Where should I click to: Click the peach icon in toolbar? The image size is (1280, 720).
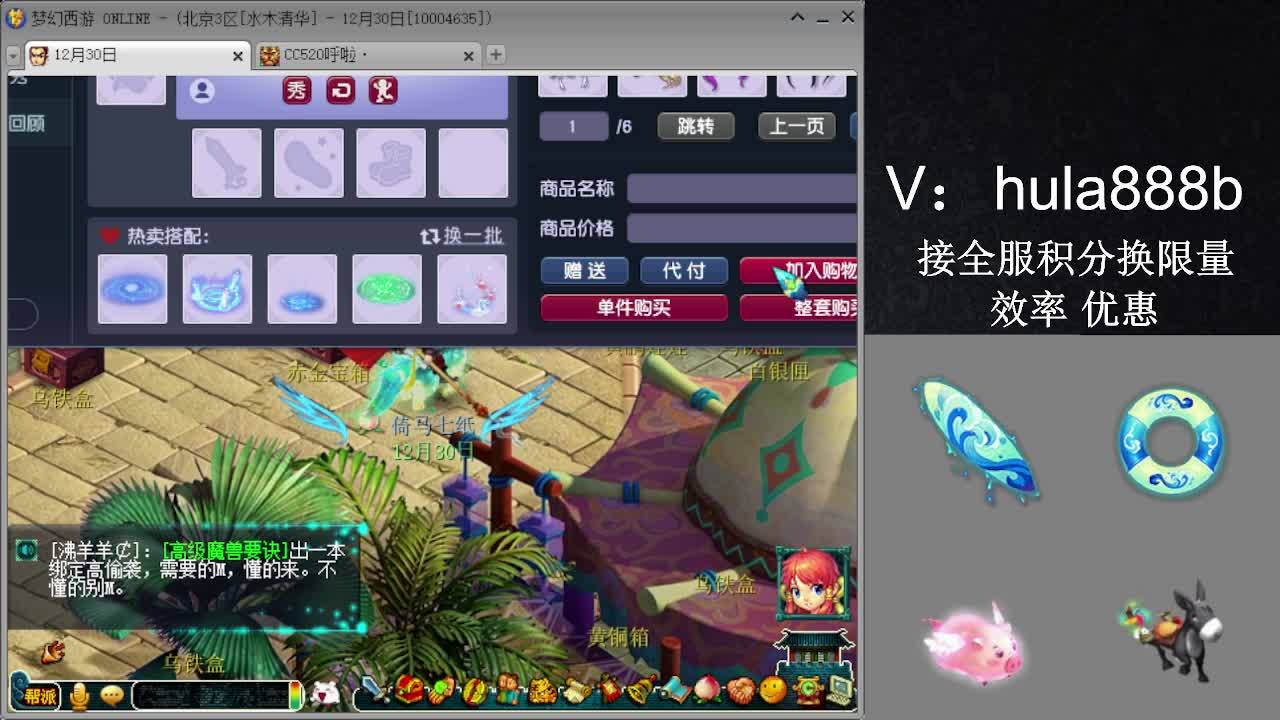(707, 690)
